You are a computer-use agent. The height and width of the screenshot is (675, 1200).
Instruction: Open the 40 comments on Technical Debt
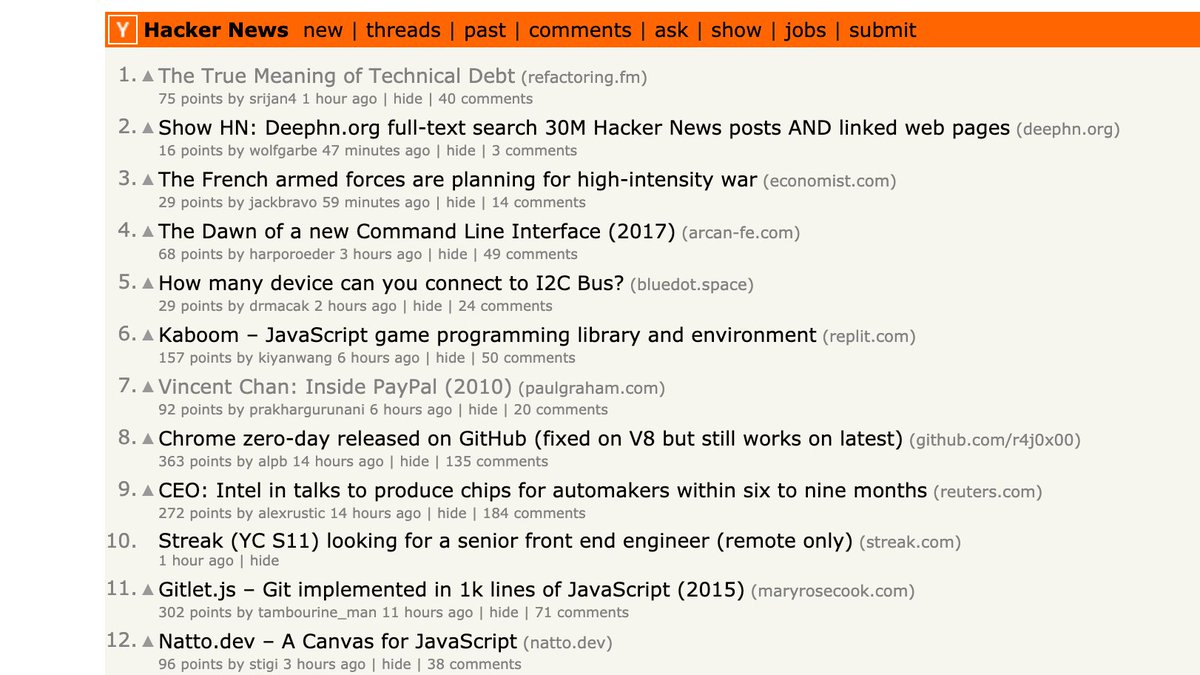point(485,99)
